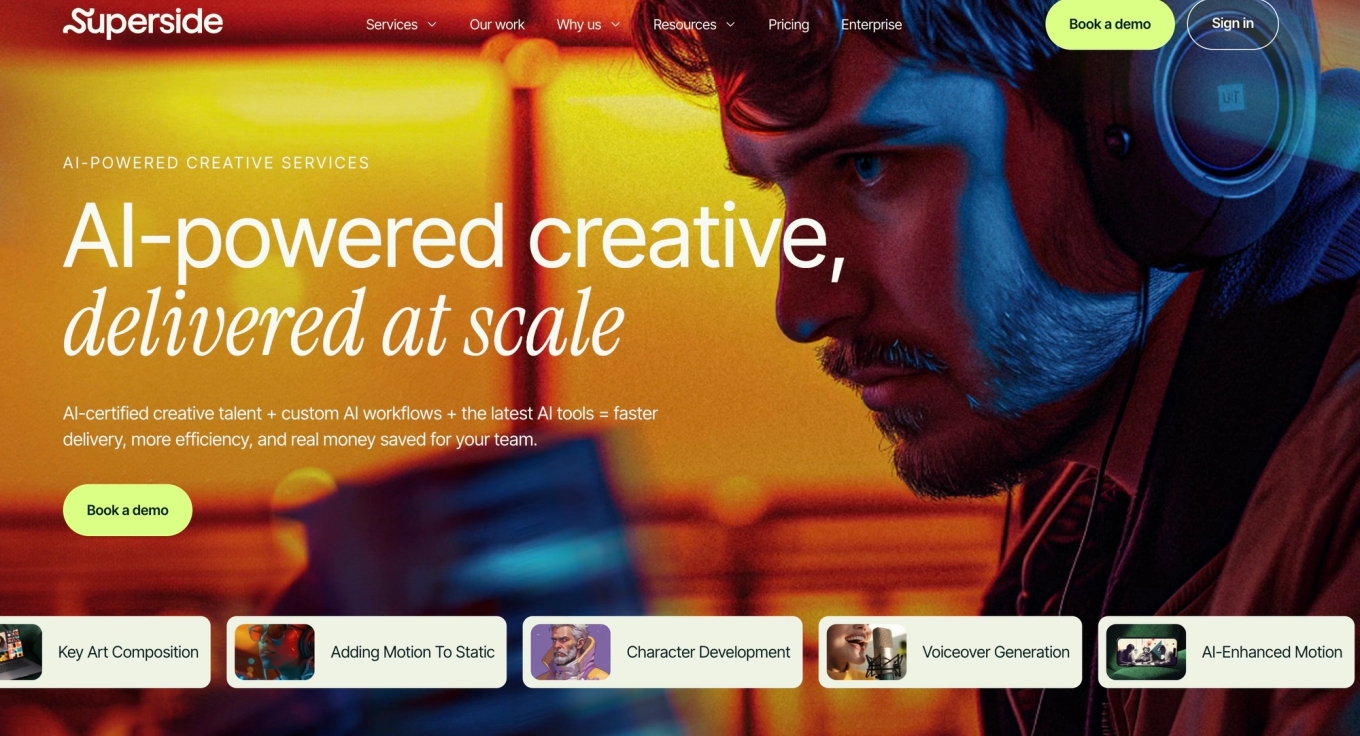Click the Character Development character thumbnail

point(571,652)
